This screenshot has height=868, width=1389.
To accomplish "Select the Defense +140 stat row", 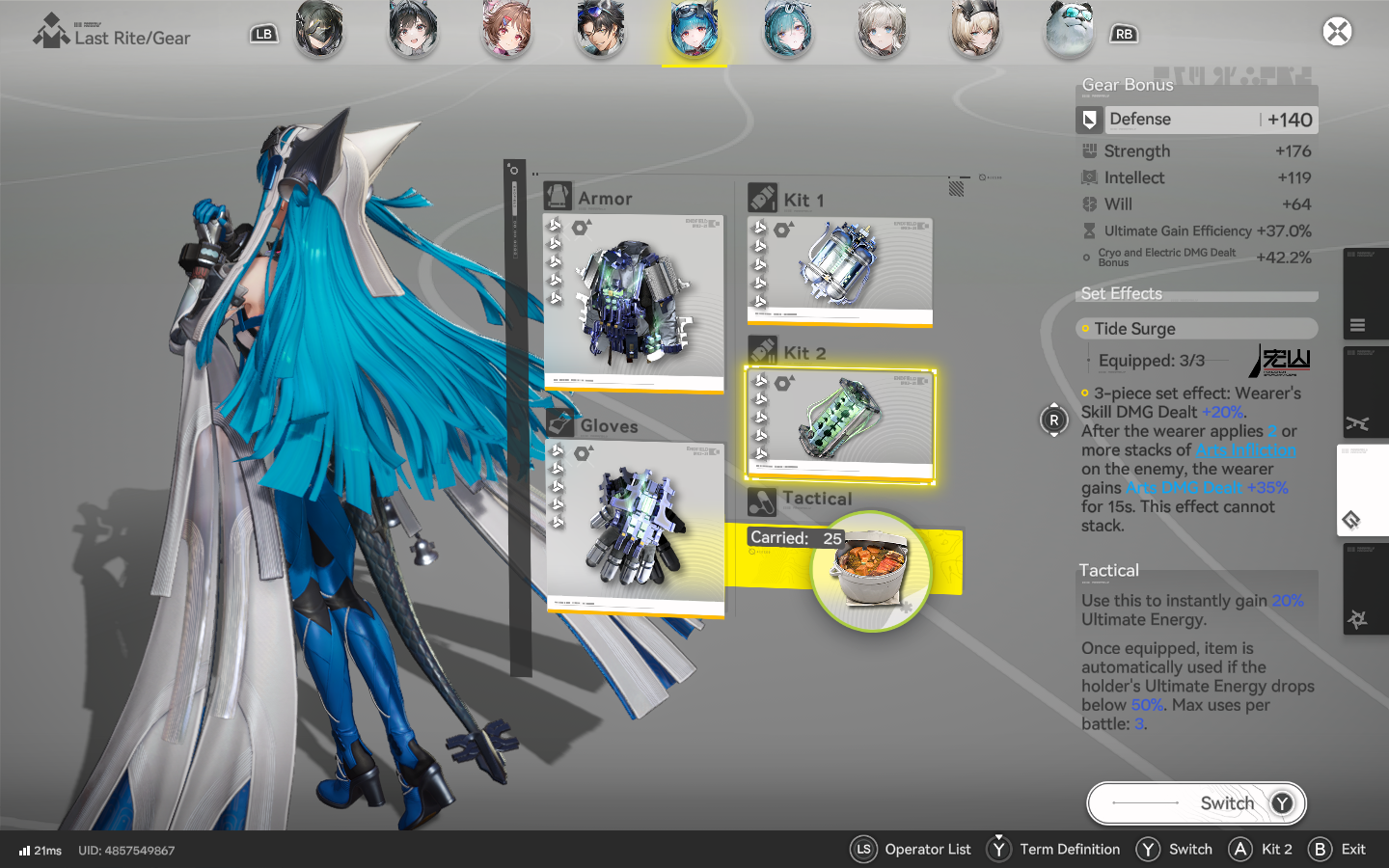I will [x=1197, y=120].
